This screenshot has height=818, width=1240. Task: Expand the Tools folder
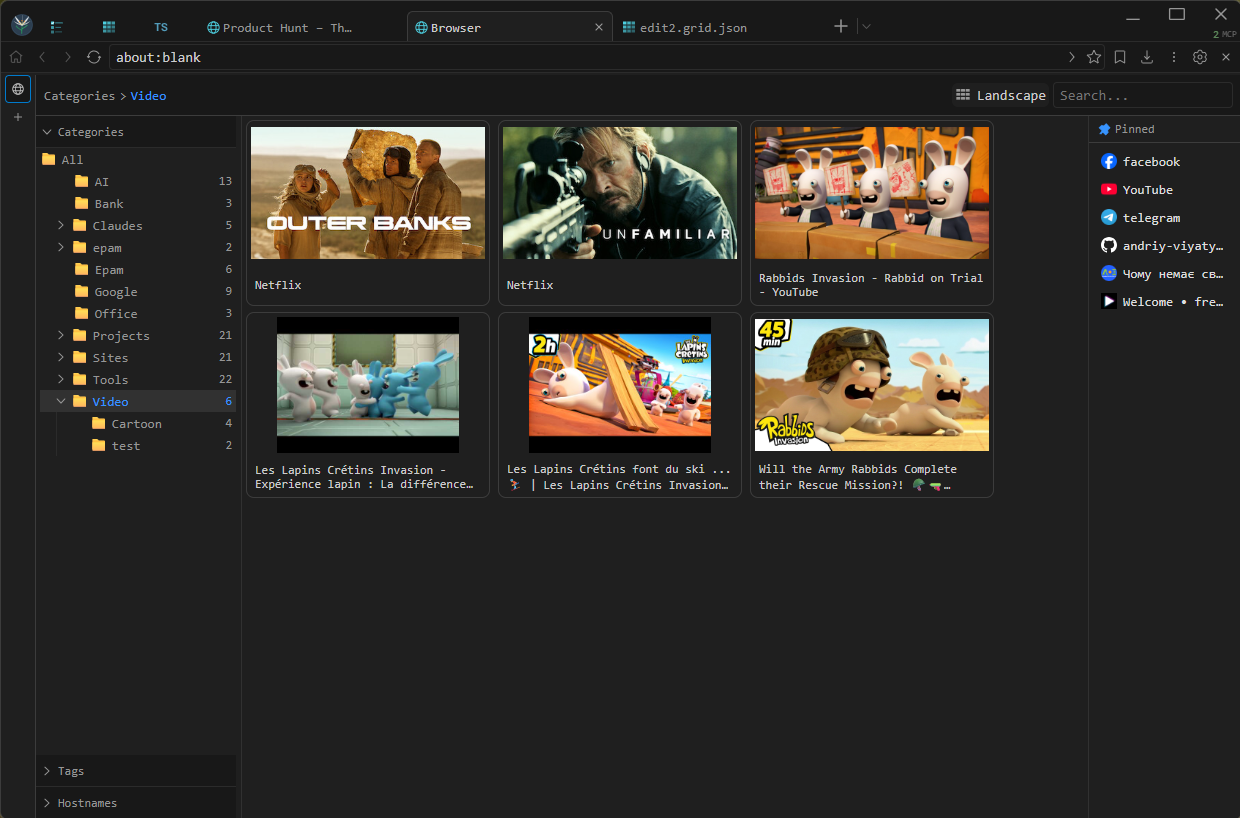pyautogui.click(x=62, y=380)
